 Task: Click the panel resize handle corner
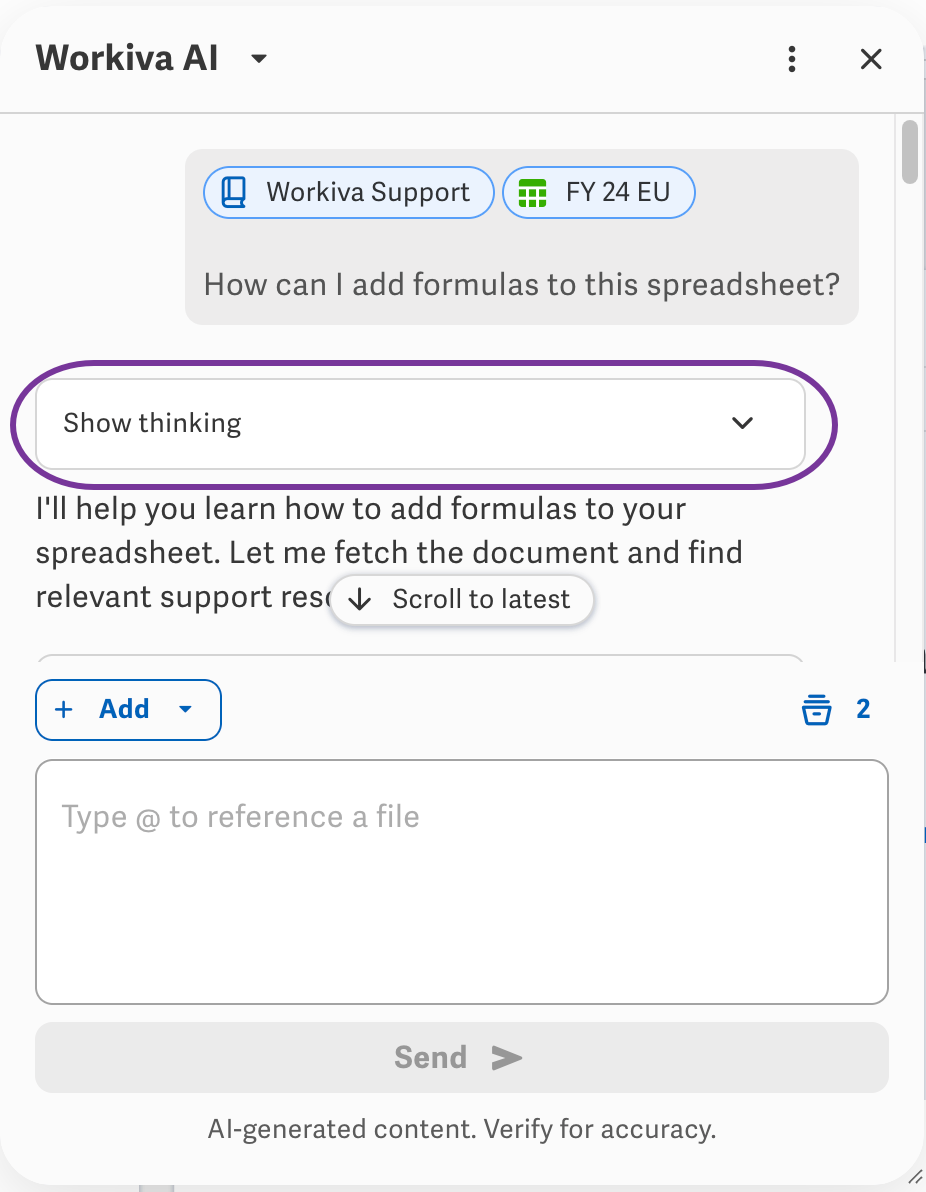[x=915, y=1176]
